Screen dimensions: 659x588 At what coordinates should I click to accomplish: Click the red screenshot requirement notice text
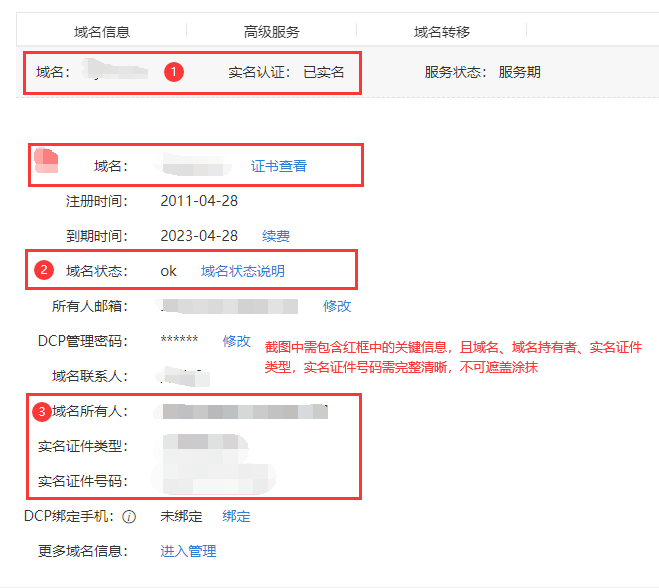click(452, 357)
